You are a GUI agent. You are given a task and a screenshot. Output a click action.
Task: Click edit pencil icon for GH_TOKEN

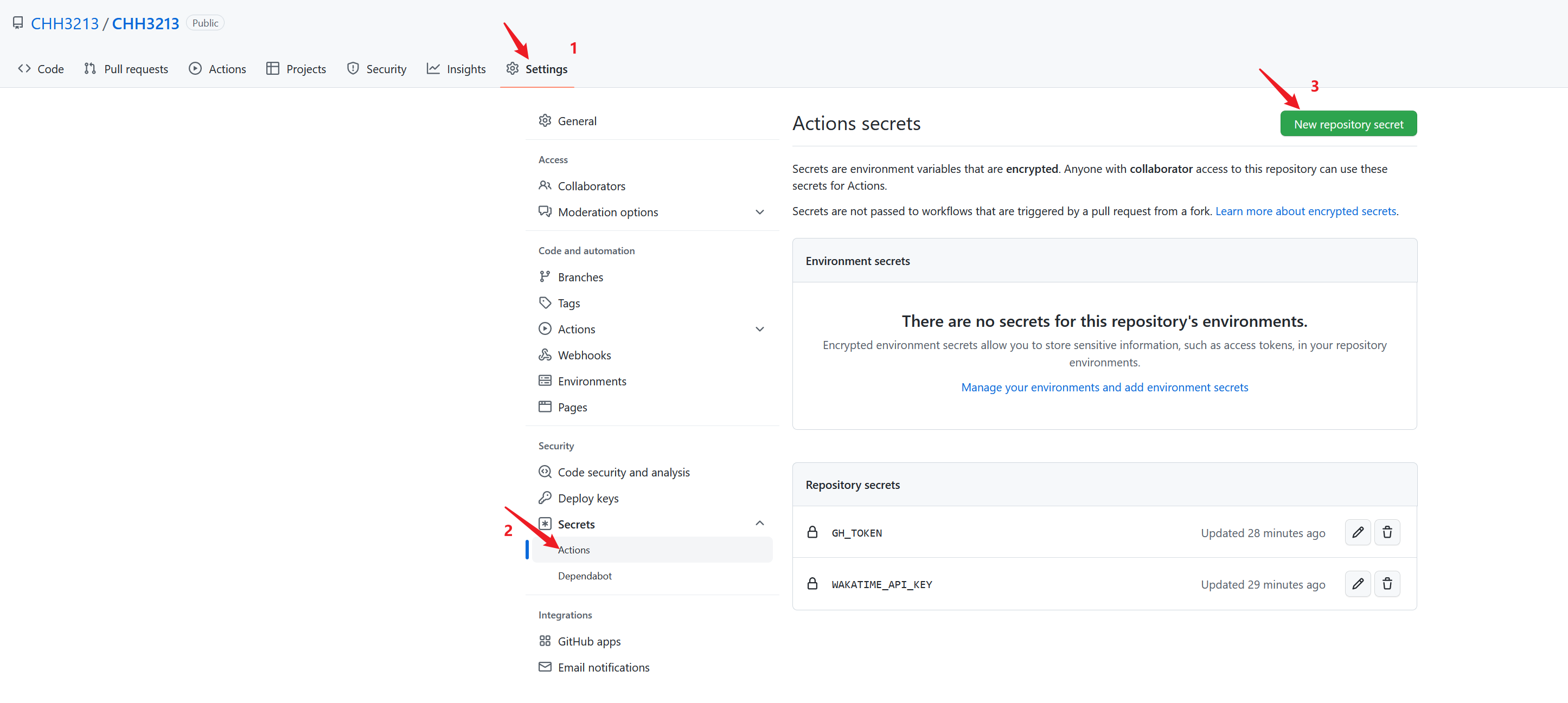(x=1357, y=532)
